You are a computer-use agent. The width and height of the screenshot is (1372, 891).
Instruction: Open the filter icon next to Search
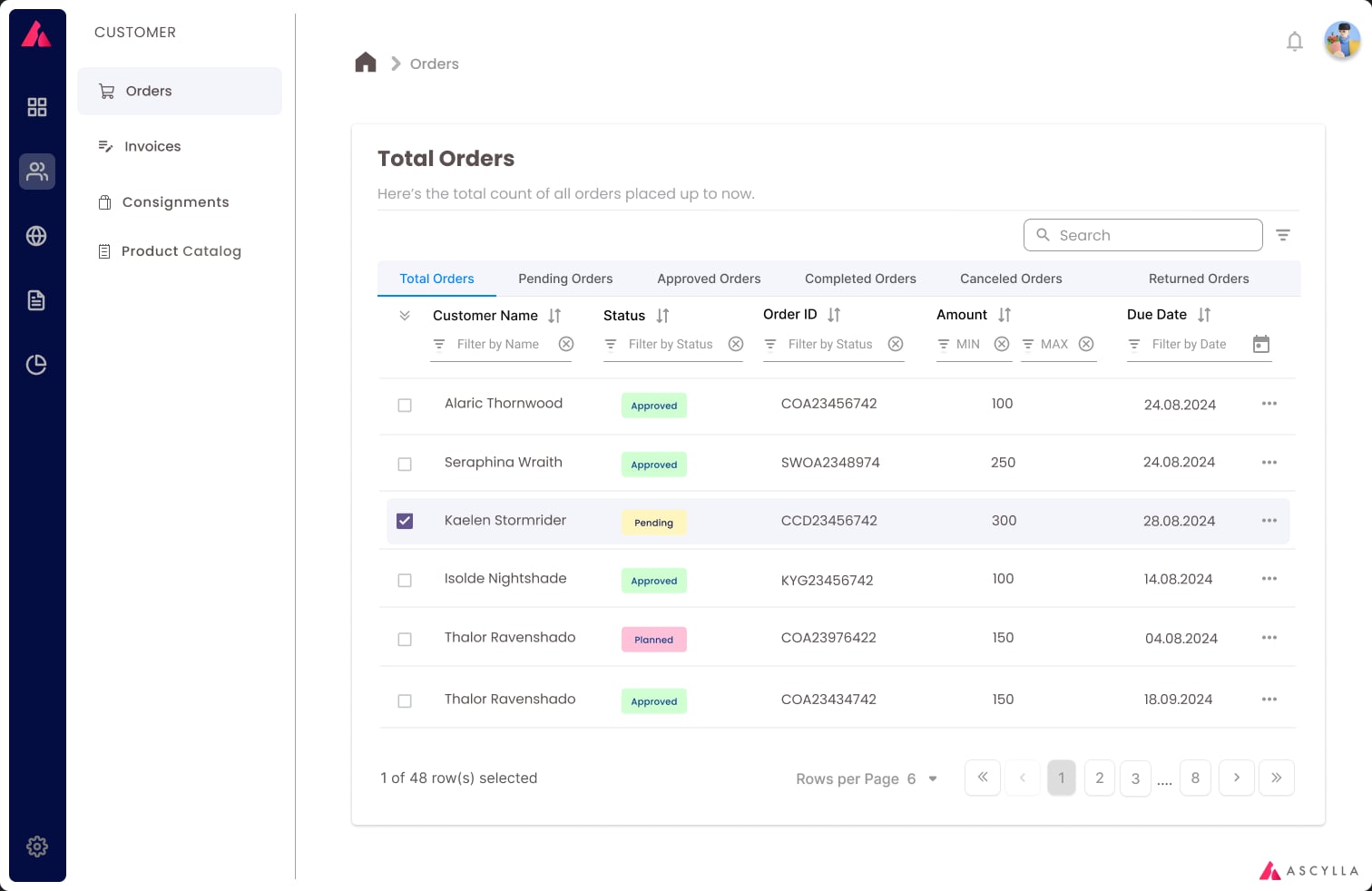(x=1283, y=234)
